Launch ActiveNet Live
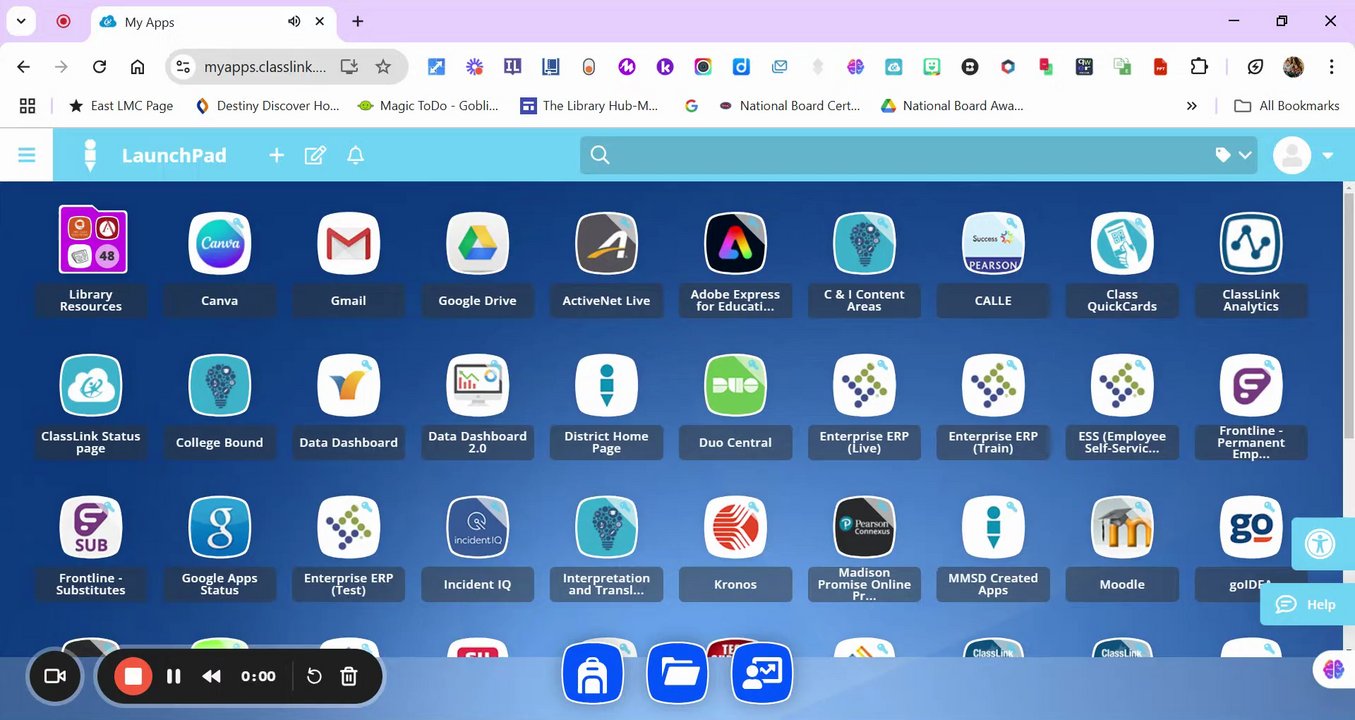The width and height of the screenshot is (1355, 720). (607, 243)
